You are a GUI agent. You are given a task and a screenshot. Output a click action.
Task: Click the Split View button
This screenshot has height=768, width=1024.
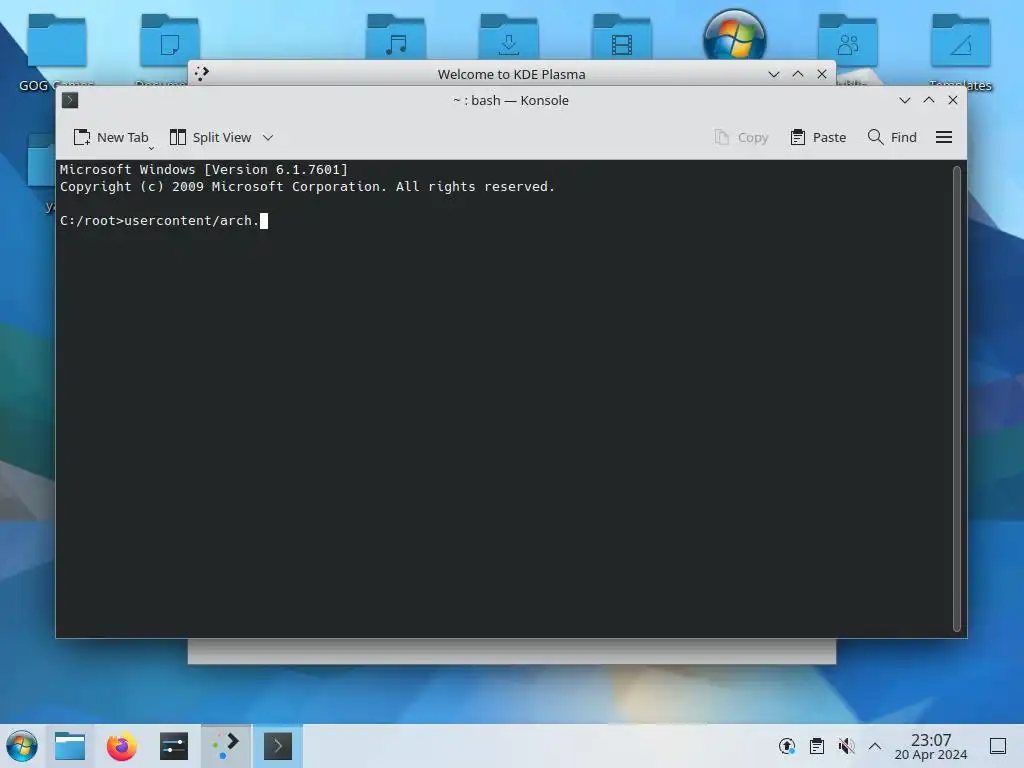[x=210, y=137]
